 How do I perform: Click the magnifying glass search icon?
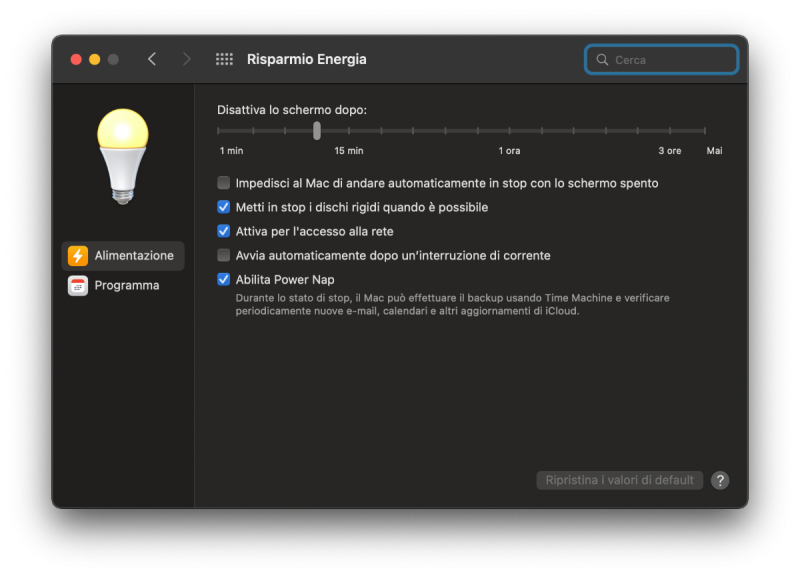click(602, 60)
